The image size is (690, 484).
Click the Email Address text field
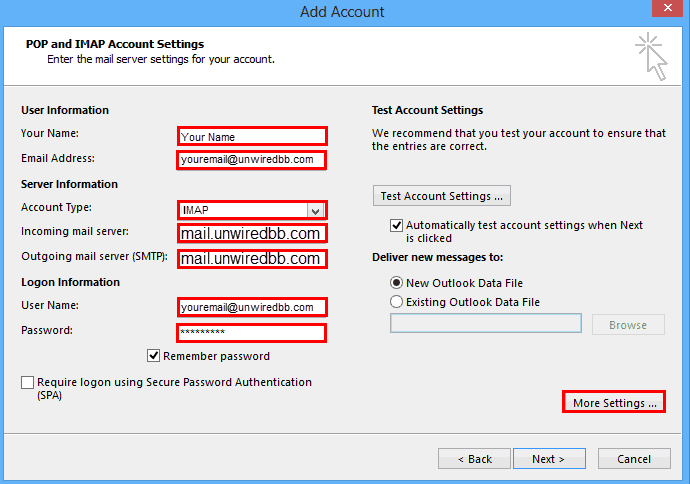(x=252, y=160)
